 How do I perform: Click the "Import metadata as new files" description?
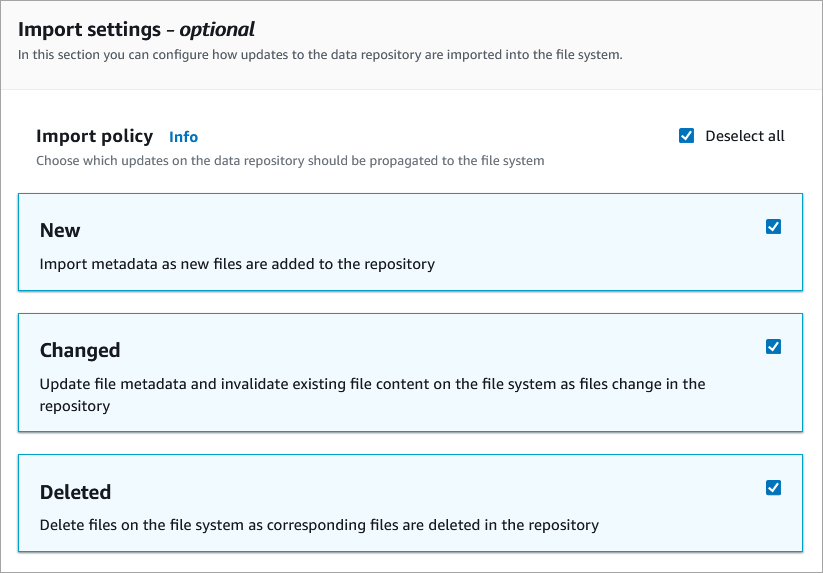[237, 264]
